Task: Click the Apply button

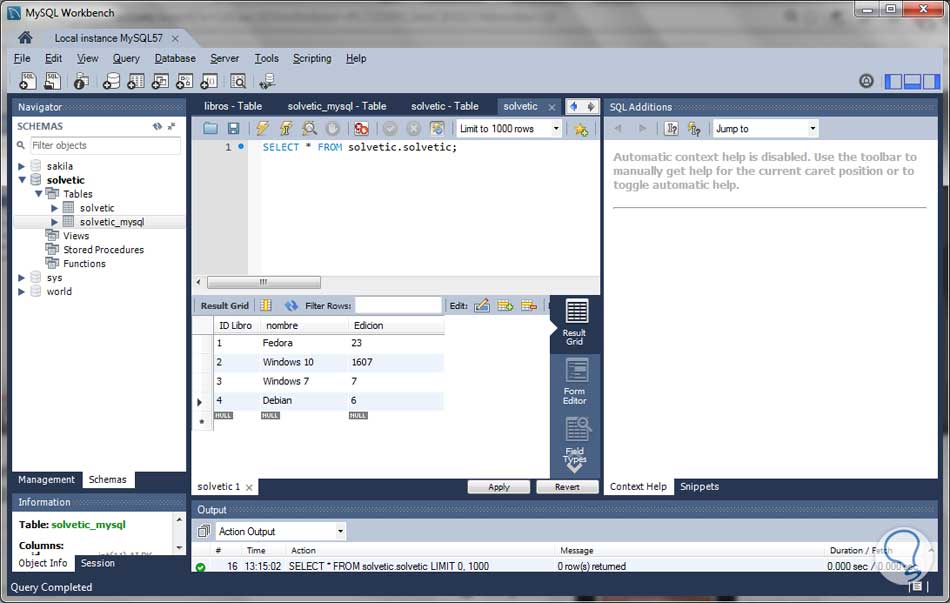Action: (x=499, y=487)
